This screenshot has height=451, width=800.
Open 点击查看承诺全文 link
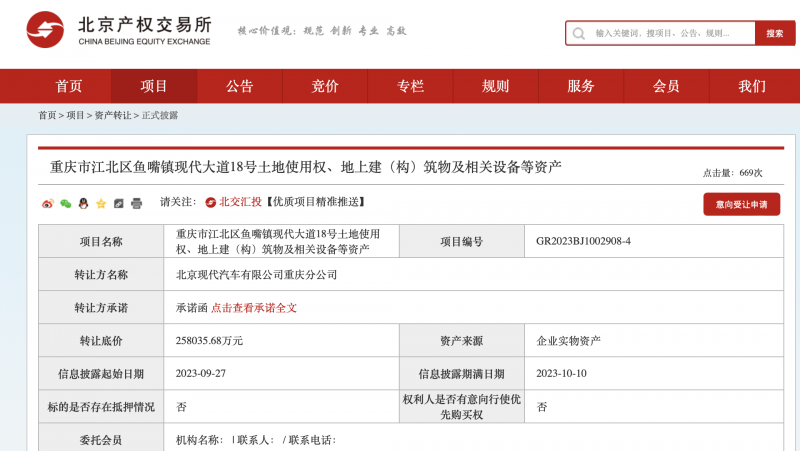pos(254,308)
